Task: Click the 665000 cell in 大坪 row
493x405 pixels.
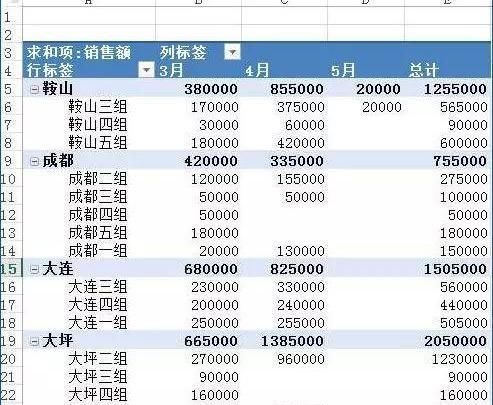Action: pyautogui.click(x=211, y=341)
